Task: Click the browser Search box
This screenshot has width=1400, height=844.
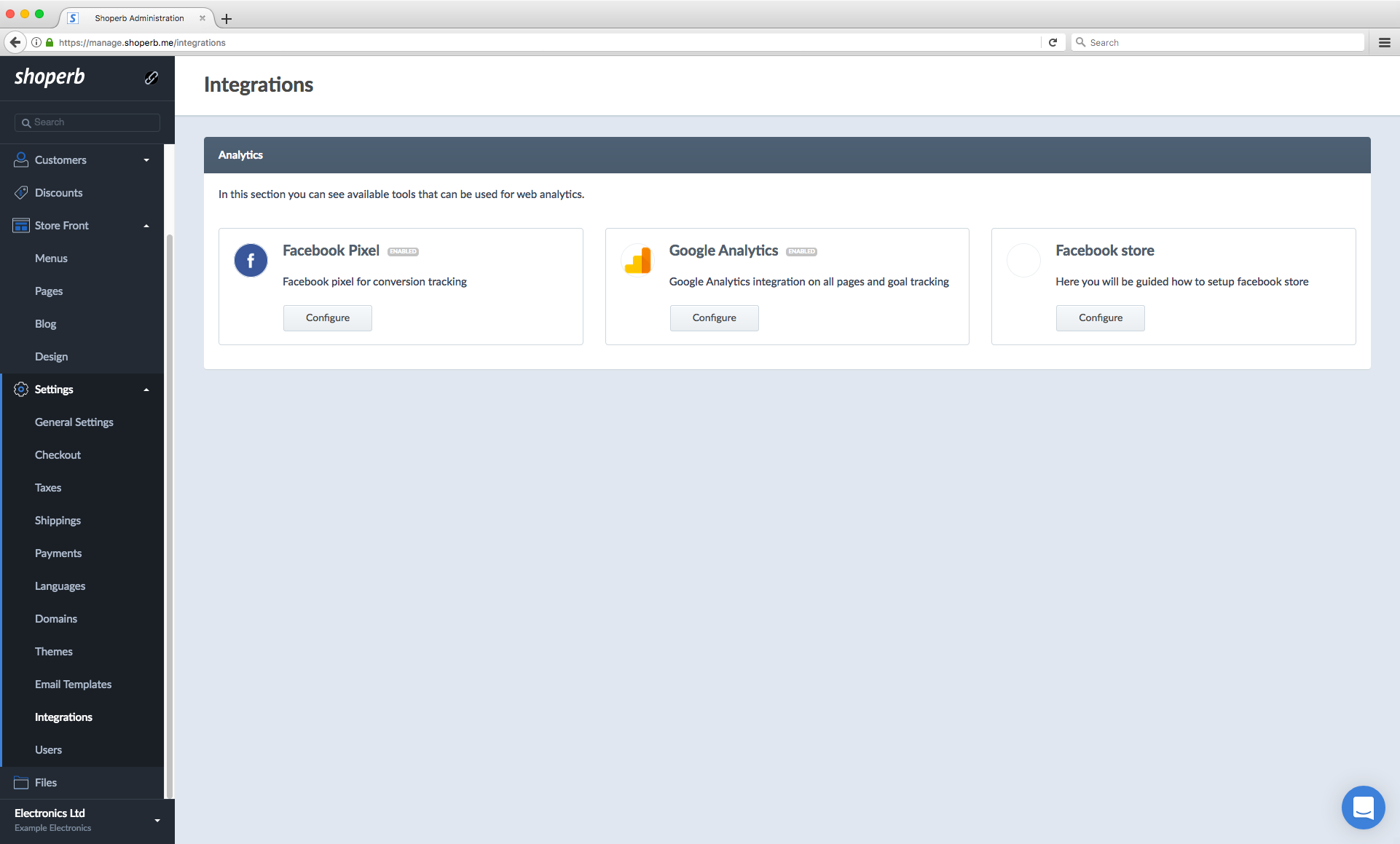Action: [x=1217, y=42]
